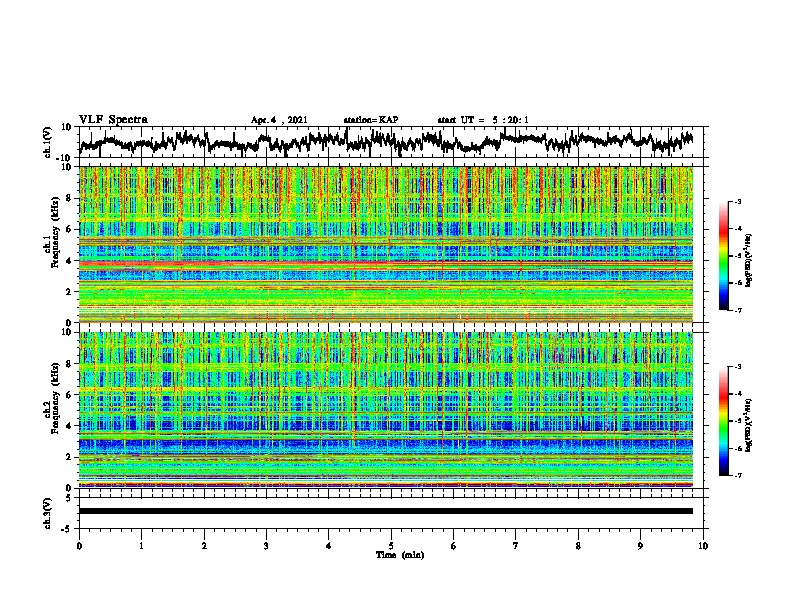The image size is (792, 612).
Task: Click the ch.1 voltage waveform trace
Action: 386,142
